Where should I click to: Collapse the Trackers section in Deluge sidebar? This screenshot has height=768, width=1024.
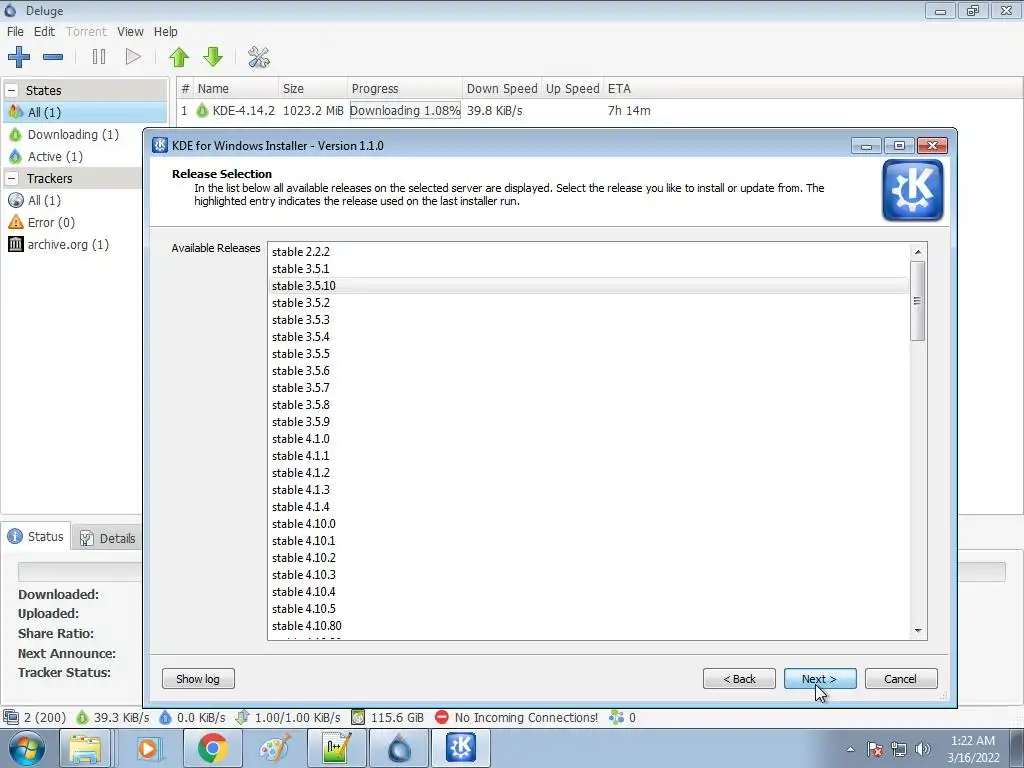coord(12,178)
